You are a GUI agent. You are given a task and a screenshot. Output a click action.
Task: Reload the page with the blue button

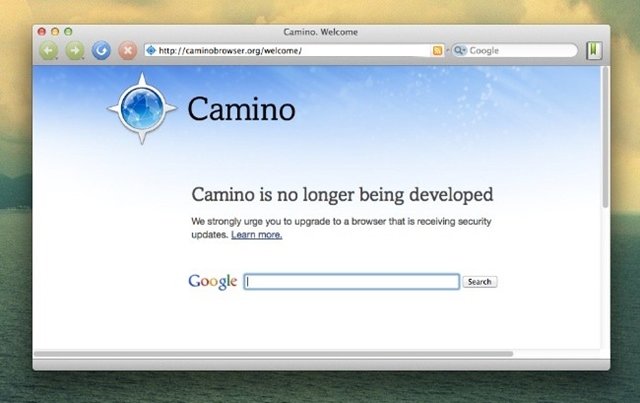(x=101, y=51)
